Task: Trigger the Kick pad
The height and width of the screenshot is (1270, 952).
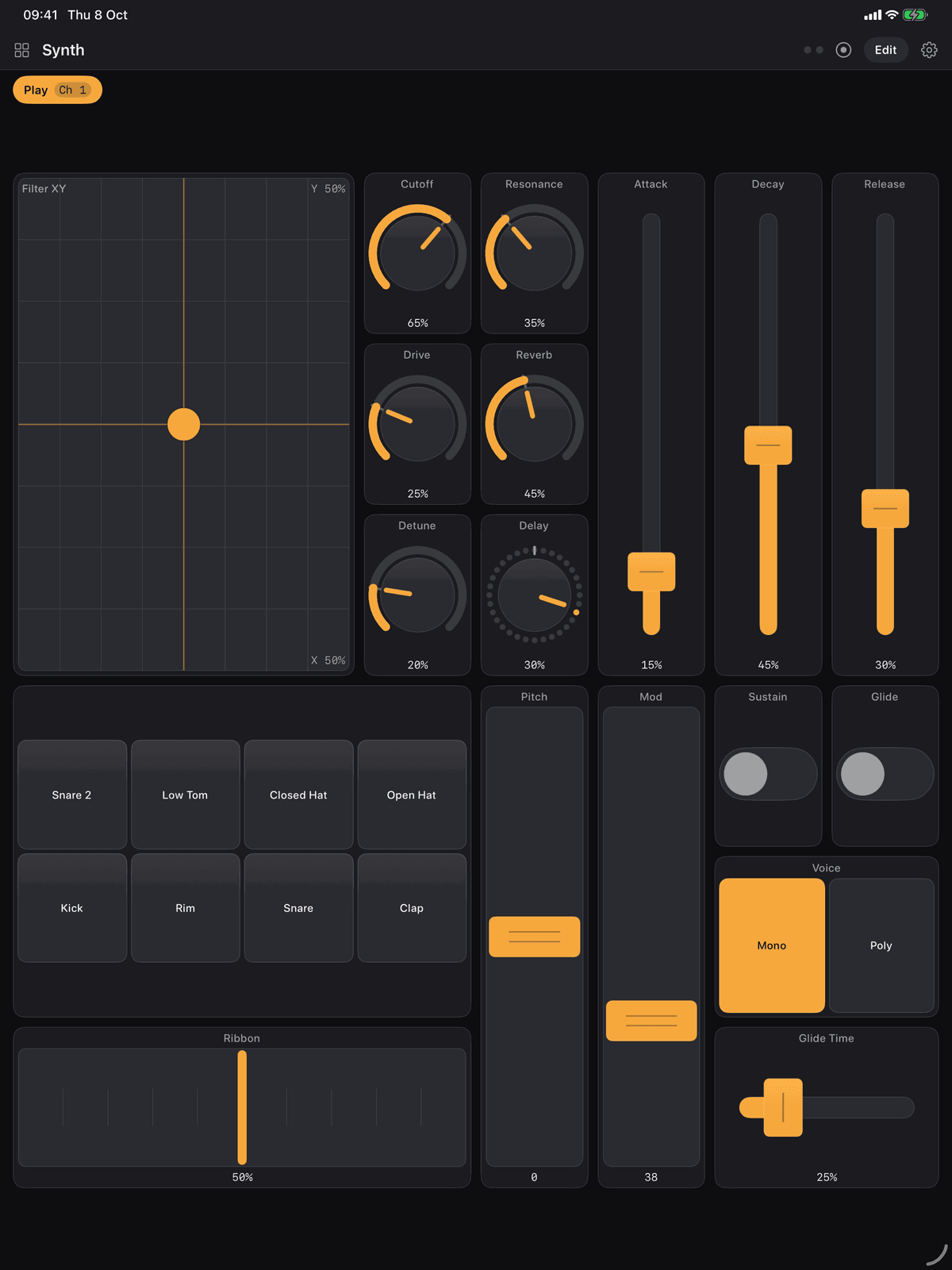Action: [x=72, y=908]
